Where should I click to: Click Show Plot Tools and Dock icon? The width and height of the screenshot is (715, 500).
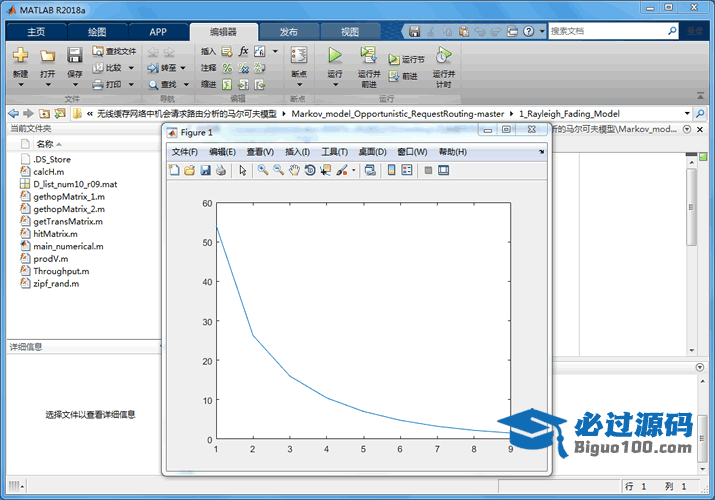tap(443, 170)
